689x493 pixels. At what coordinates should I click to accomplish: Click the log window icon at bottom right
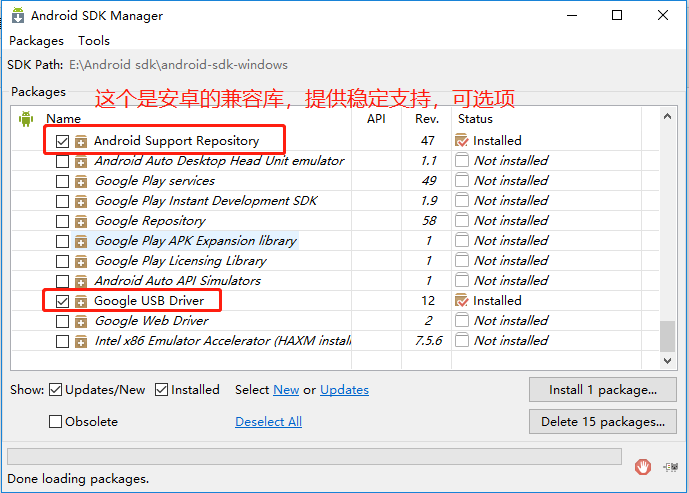tap(670, 467)
